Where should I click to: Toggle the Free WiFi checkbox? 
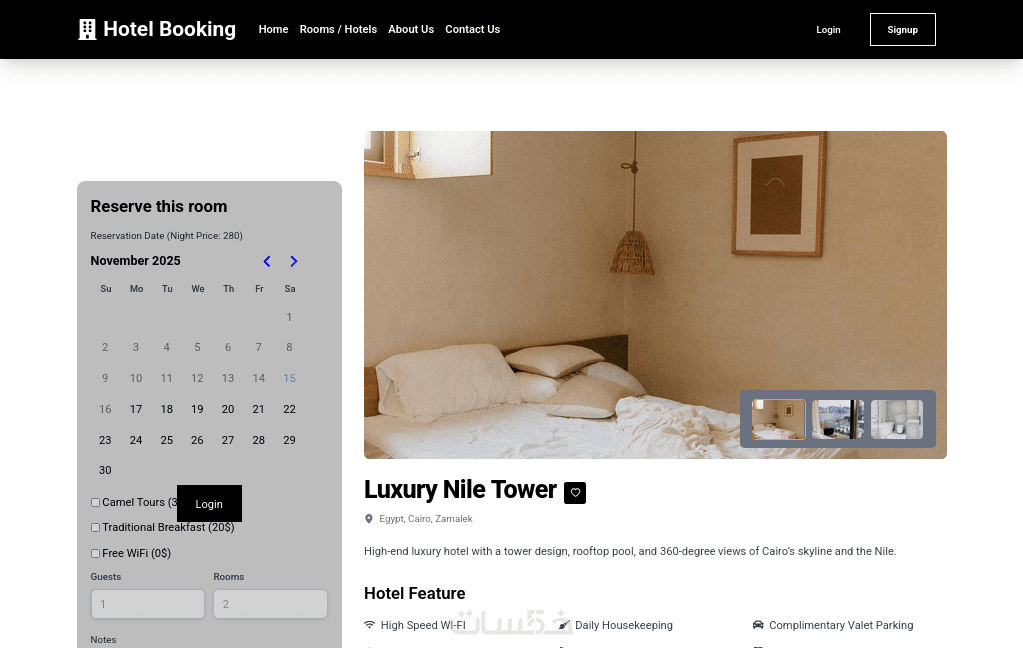95,553
